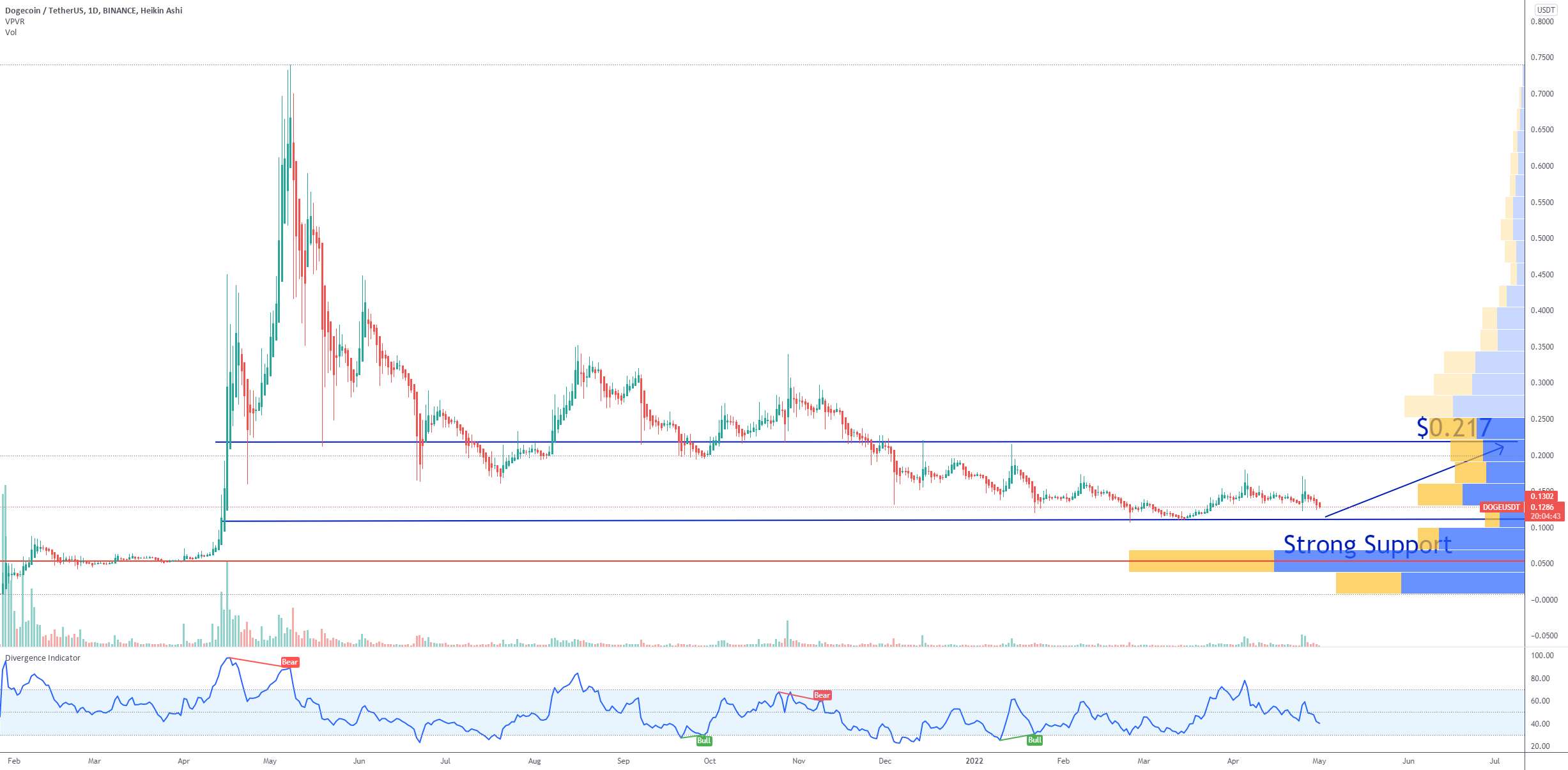This screenshot has width=1568, height=770.
Task: Click the DOGEUSDT symbol price tag
Action: point(1501,507)
